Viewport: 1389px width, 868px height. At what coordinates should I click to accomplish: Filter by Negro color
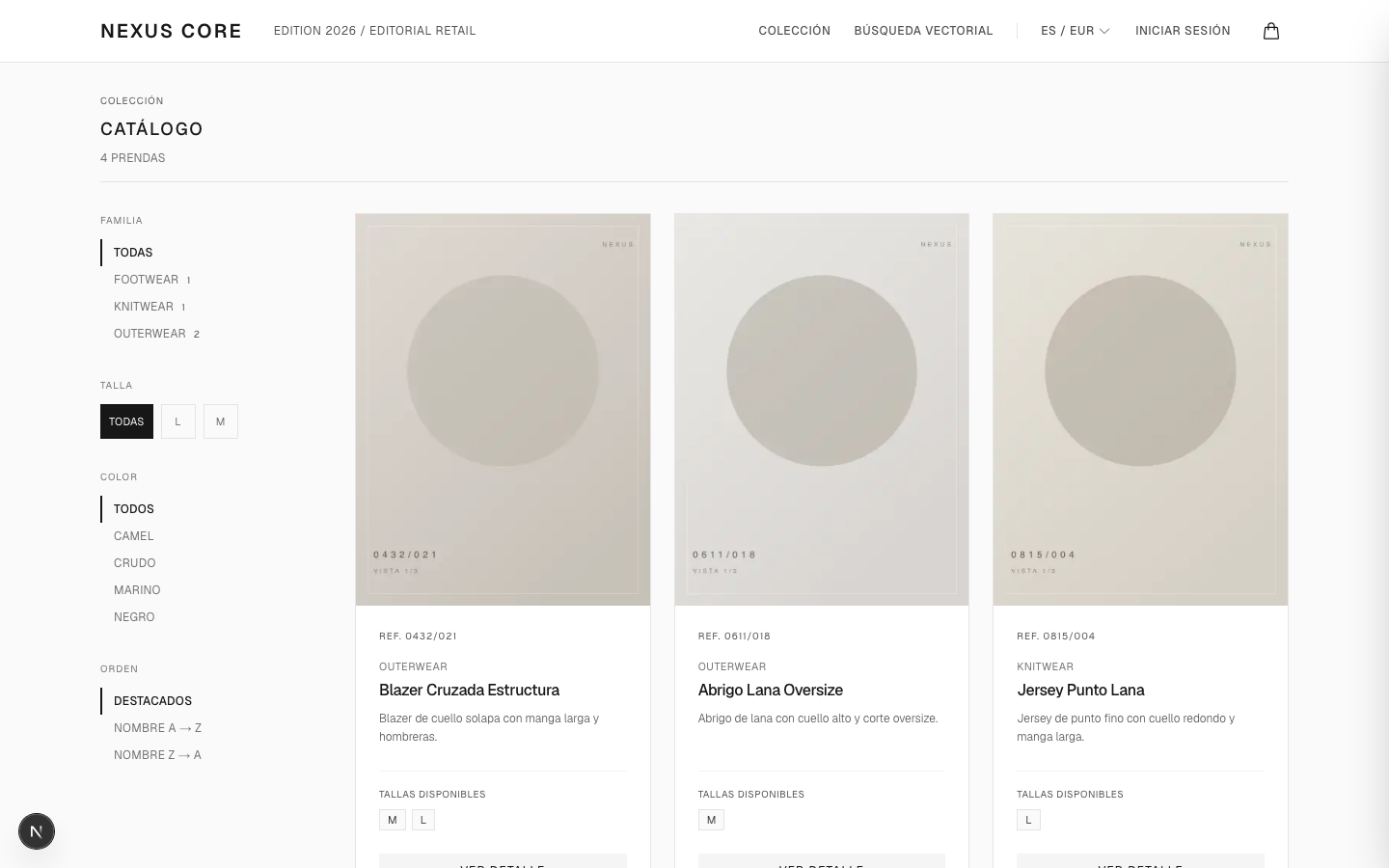(x=134, y=617)
